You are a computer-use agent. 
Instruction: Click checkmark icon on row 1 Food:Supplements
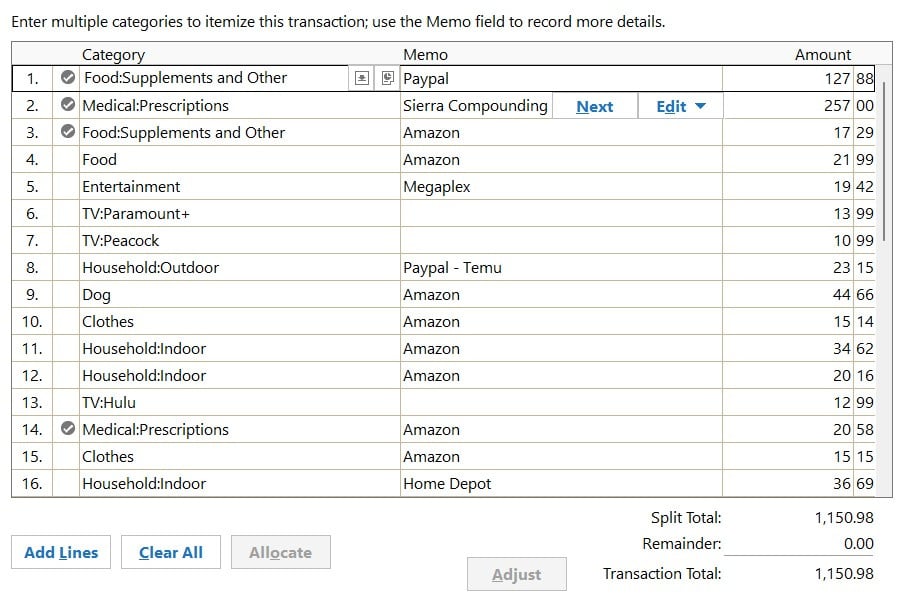[67, 78]
